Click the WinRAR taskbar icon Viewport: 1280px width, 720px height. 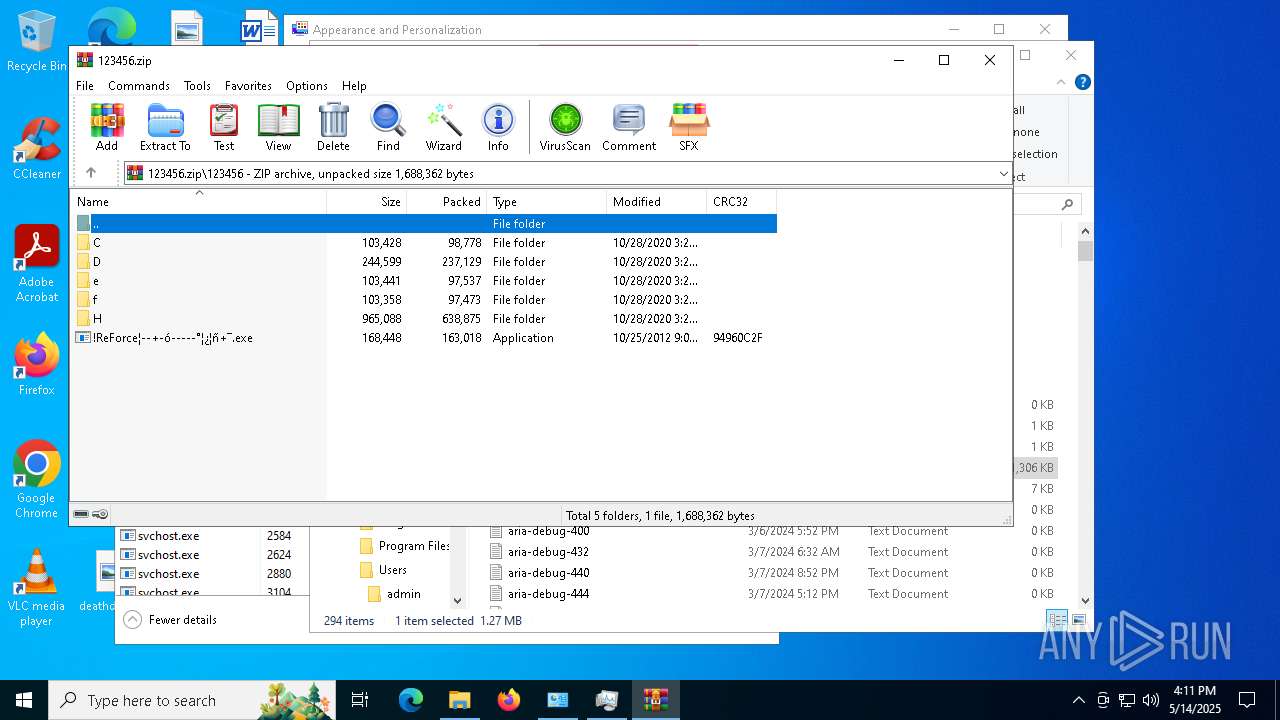click(x=656, y=700)
